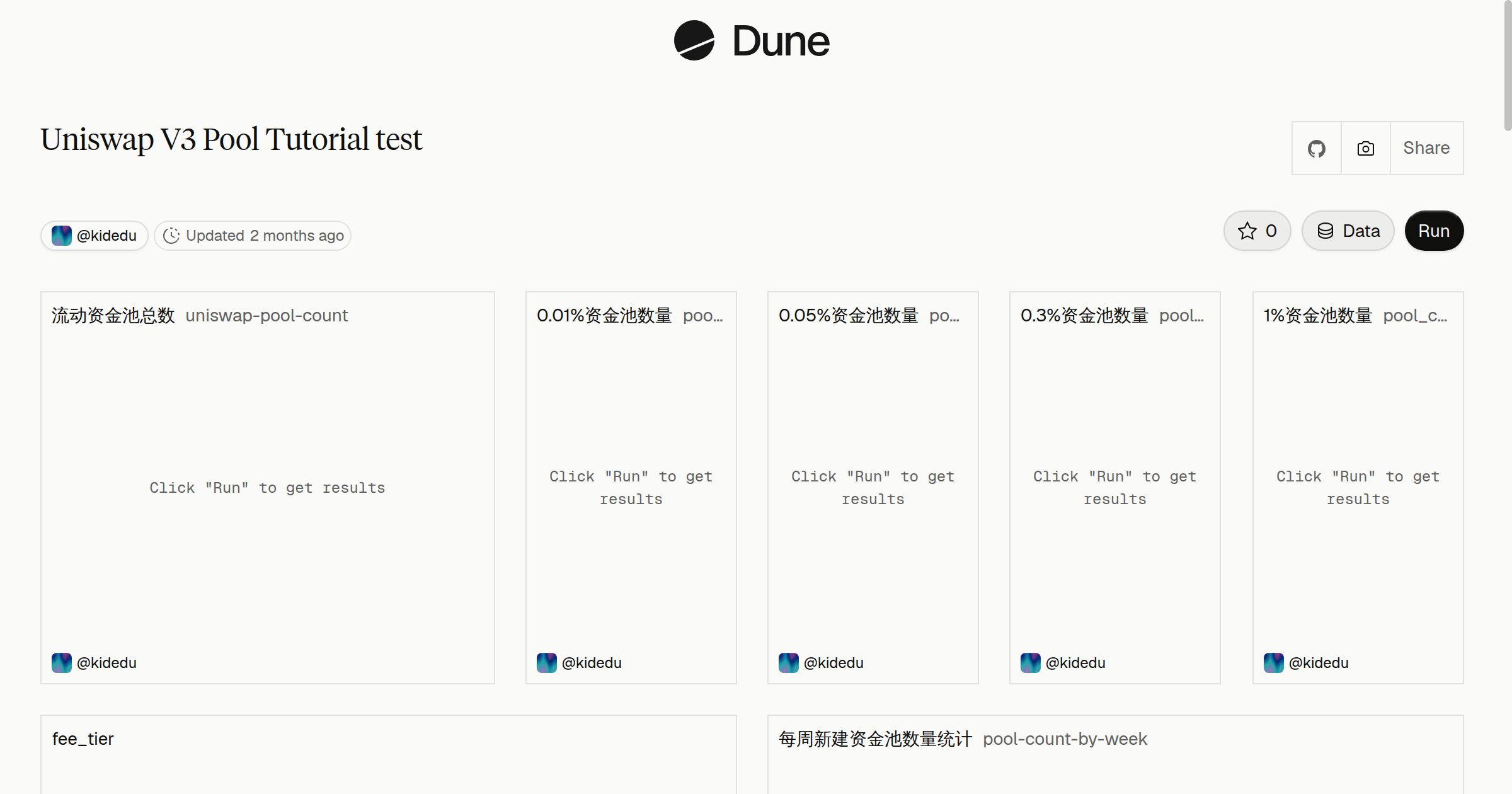Click the camera screenshot icon
This screenshot has width=1512, height=794.
point(1365,148)
